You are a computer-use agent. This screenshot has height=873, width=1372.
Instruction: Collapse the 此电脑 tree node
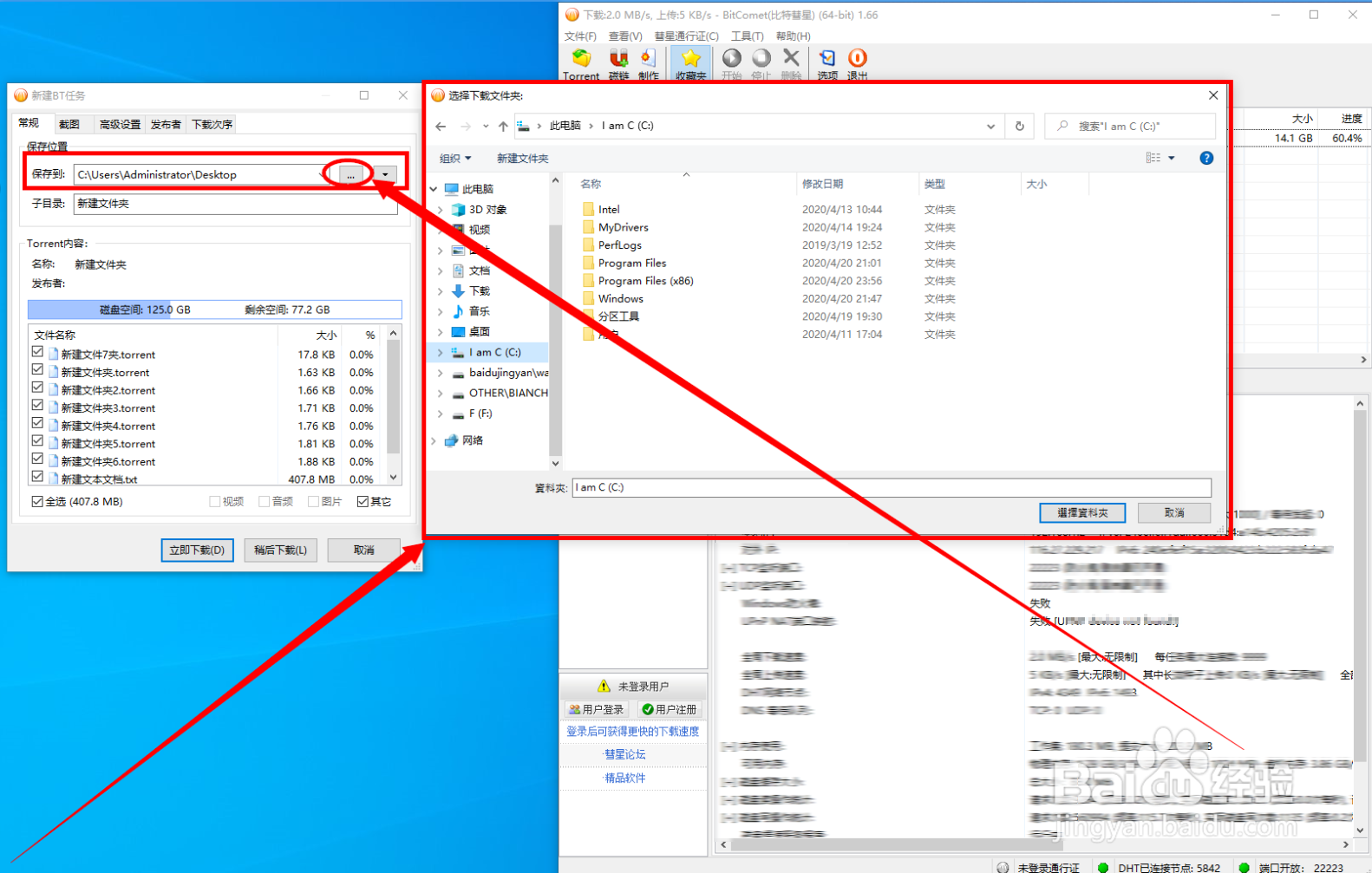[434, 189]
